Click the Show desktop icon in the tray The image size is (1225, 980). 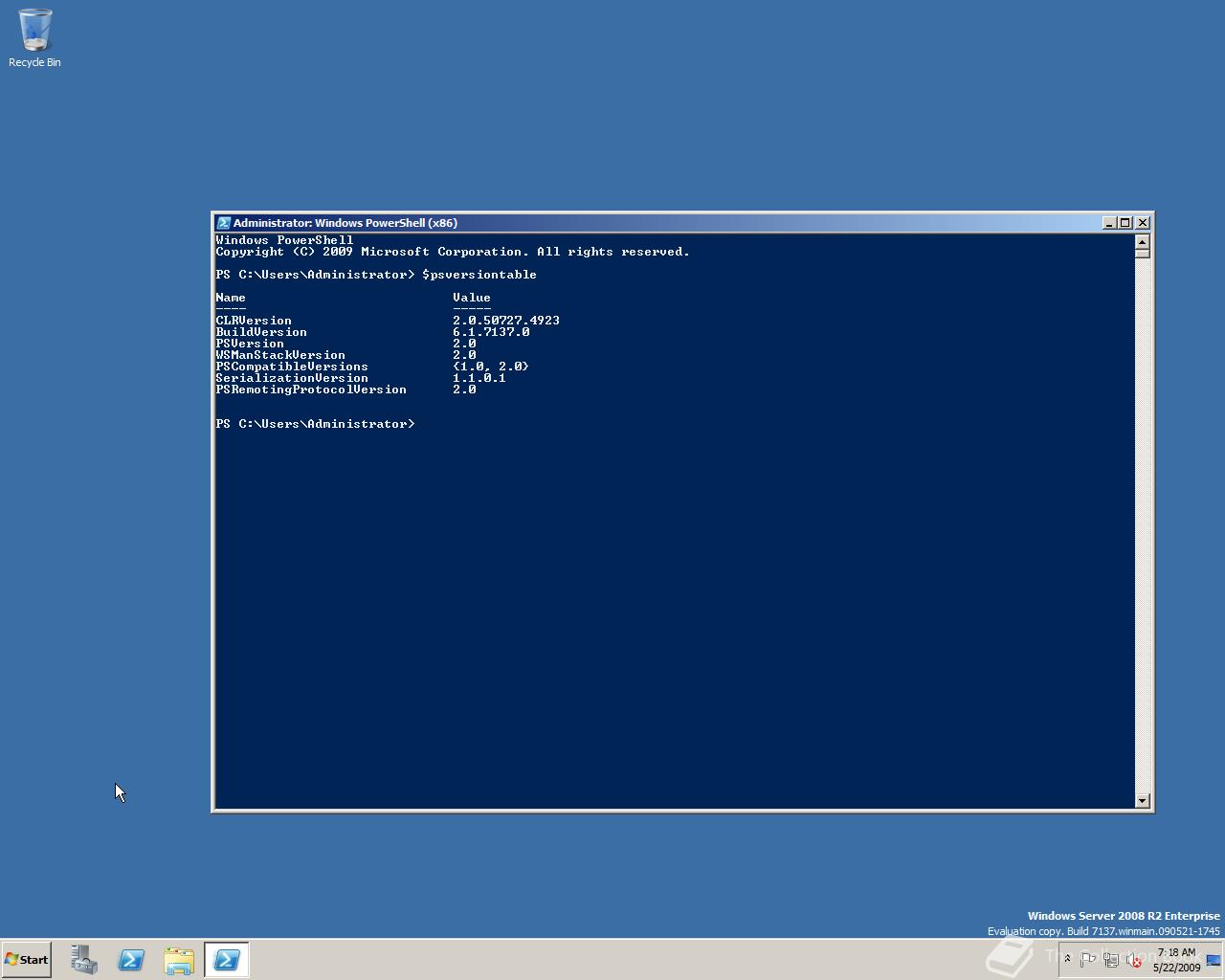point(1214,960)
